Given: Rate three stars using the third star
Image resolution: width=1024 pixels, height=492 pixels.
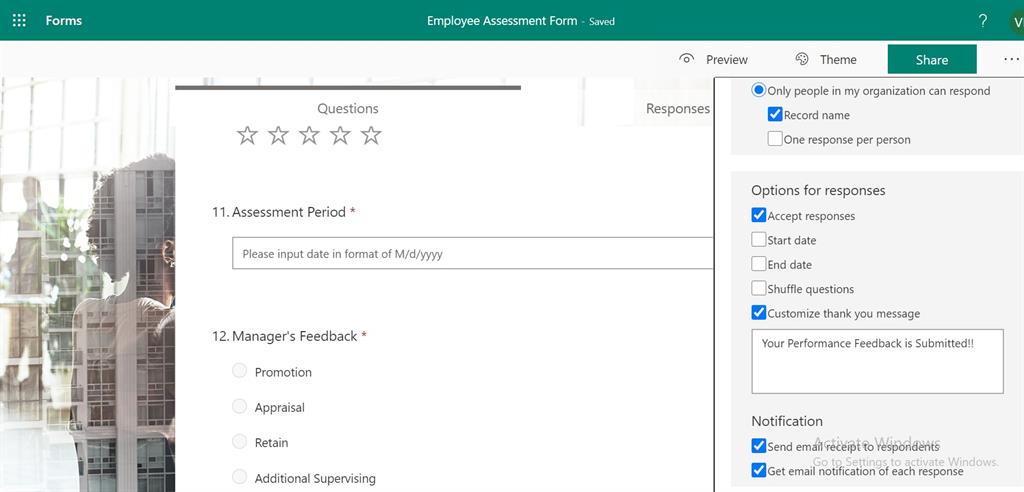Looking at the screenshot, I should click(x=309, y=135).
